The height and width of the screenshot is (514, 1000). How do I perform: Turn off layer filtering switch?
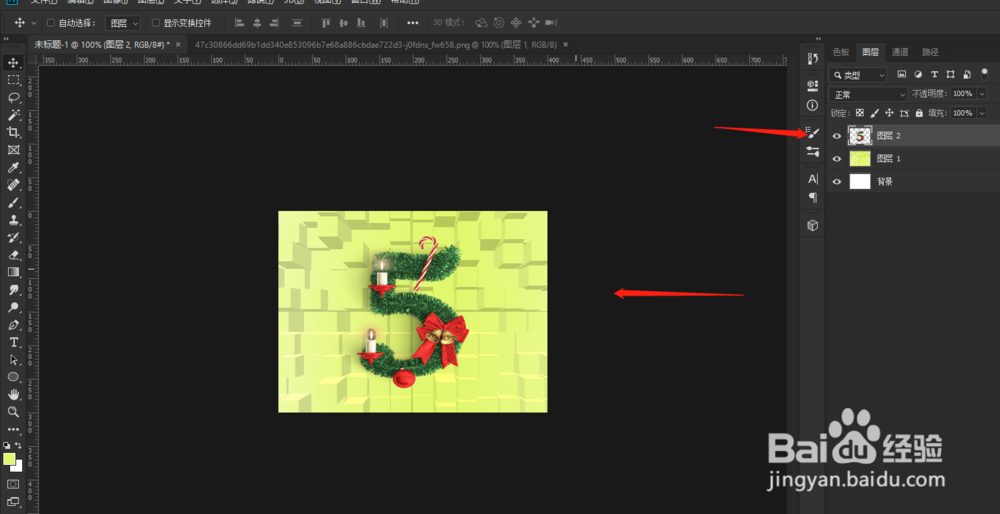(984, 75)
